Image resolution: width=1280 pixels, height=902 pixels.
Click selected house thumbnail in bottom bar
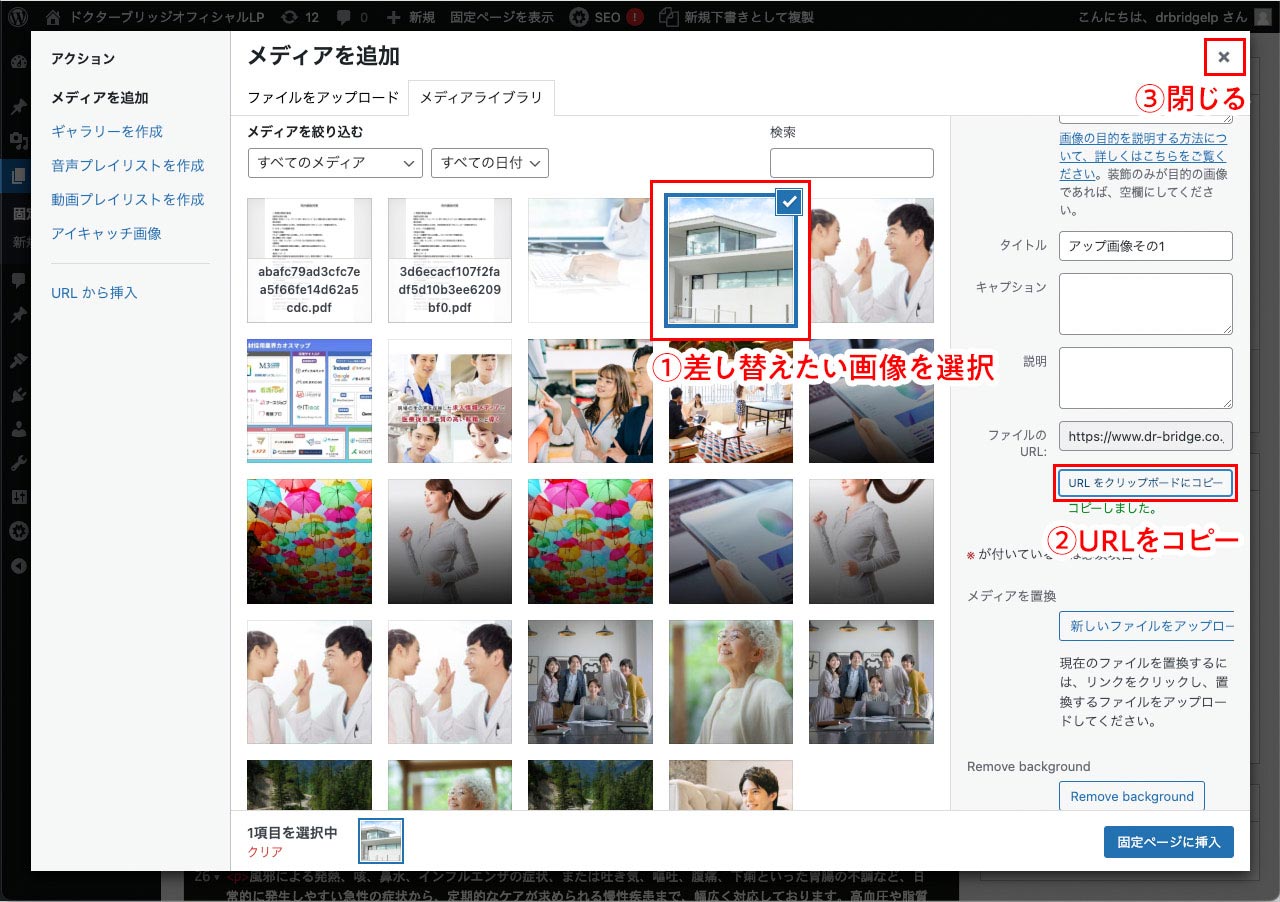tap(381, 841)
